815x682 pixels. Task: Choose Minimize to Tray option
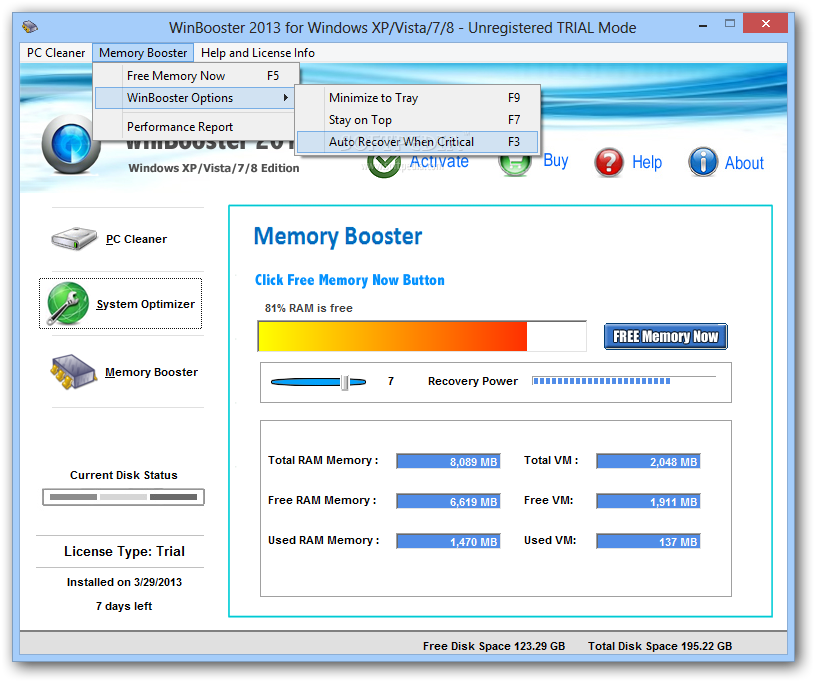pyautogui.click(x=417, y=98)
